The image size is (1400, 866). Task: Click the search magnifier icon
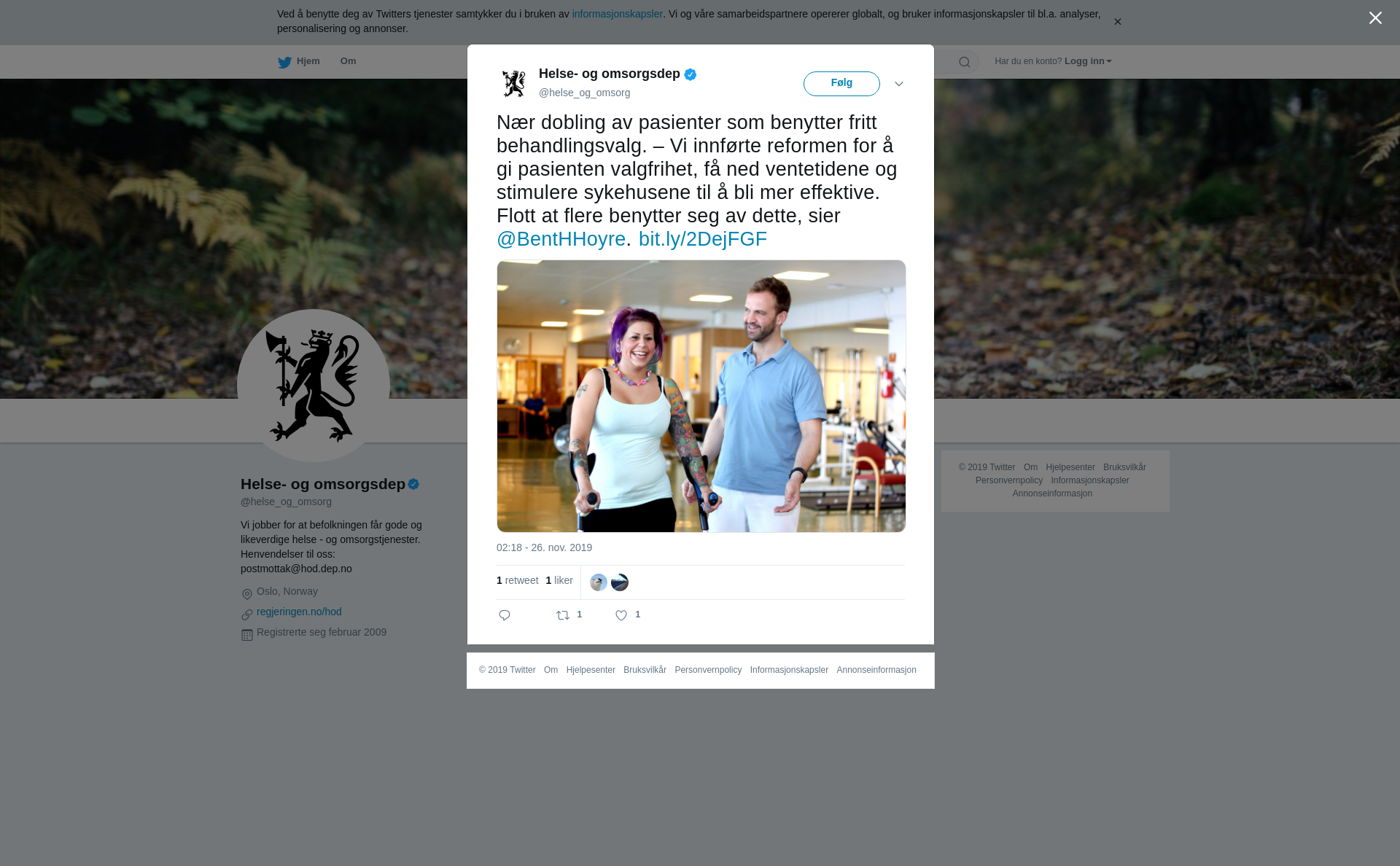tap(965, 62)
